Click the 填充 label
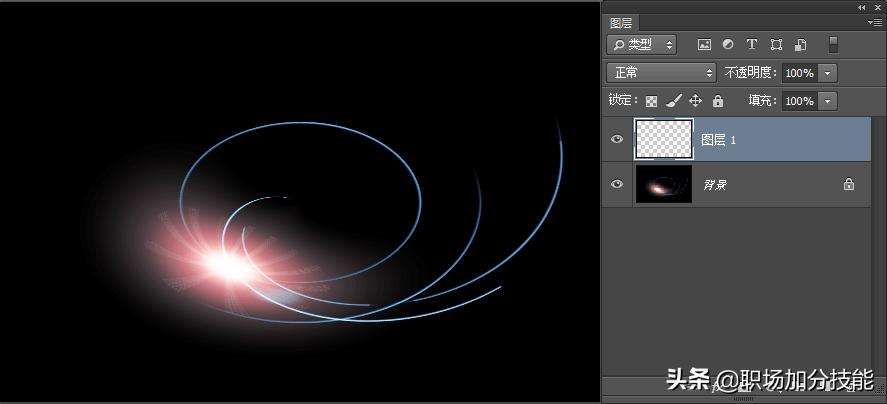This screenshot has height=404, width=887. pos(763,101)
